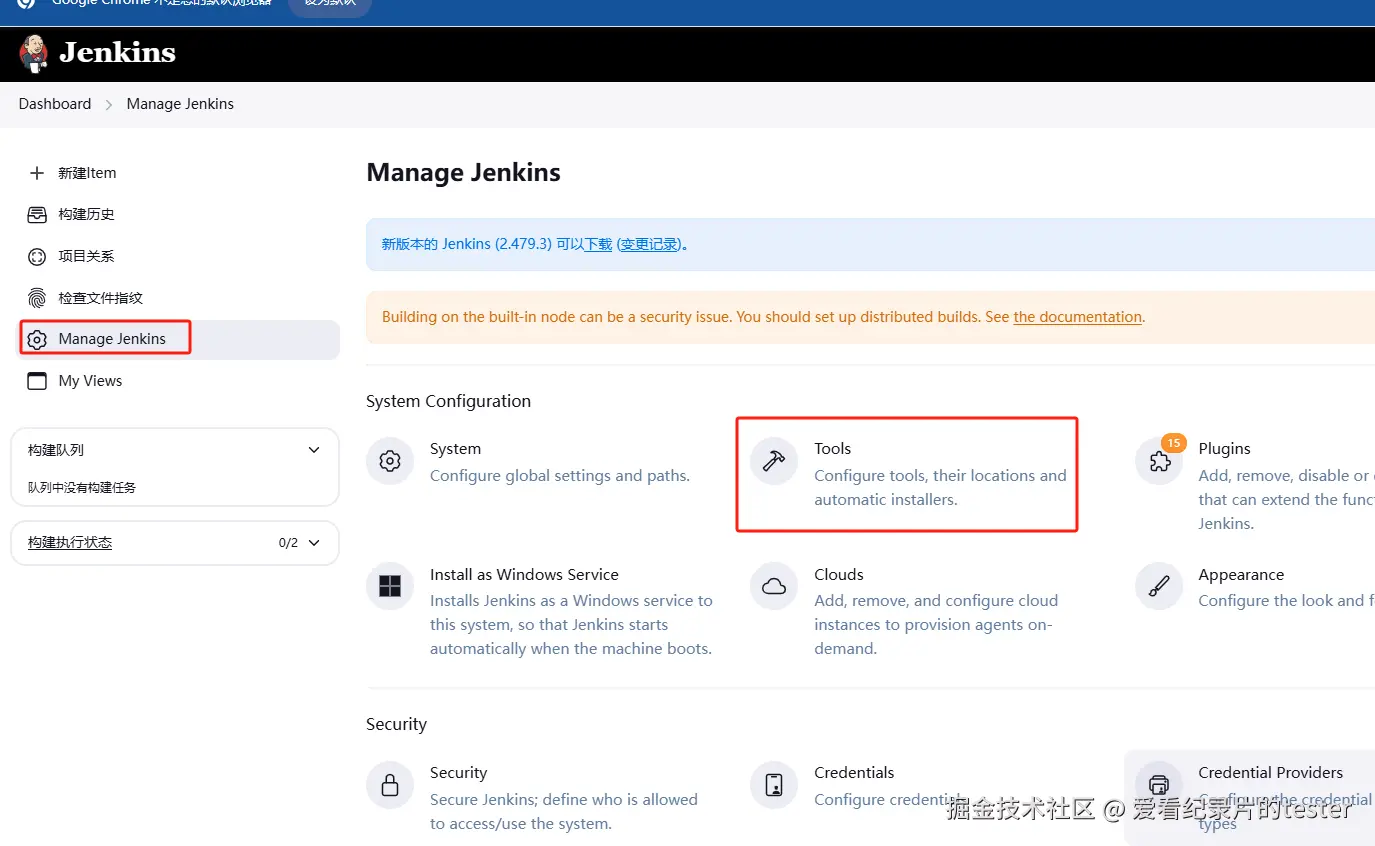Viewport: 1375px width, 846px height.
Task: Go to Dashboard breadcrumb
Action: [x=55, y=104]
